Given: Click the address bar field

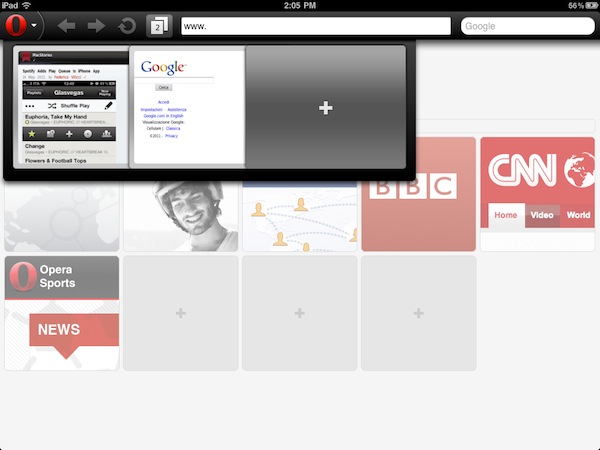Looking at the screenshot, I should pyautogui.click(x=315, y=27).
